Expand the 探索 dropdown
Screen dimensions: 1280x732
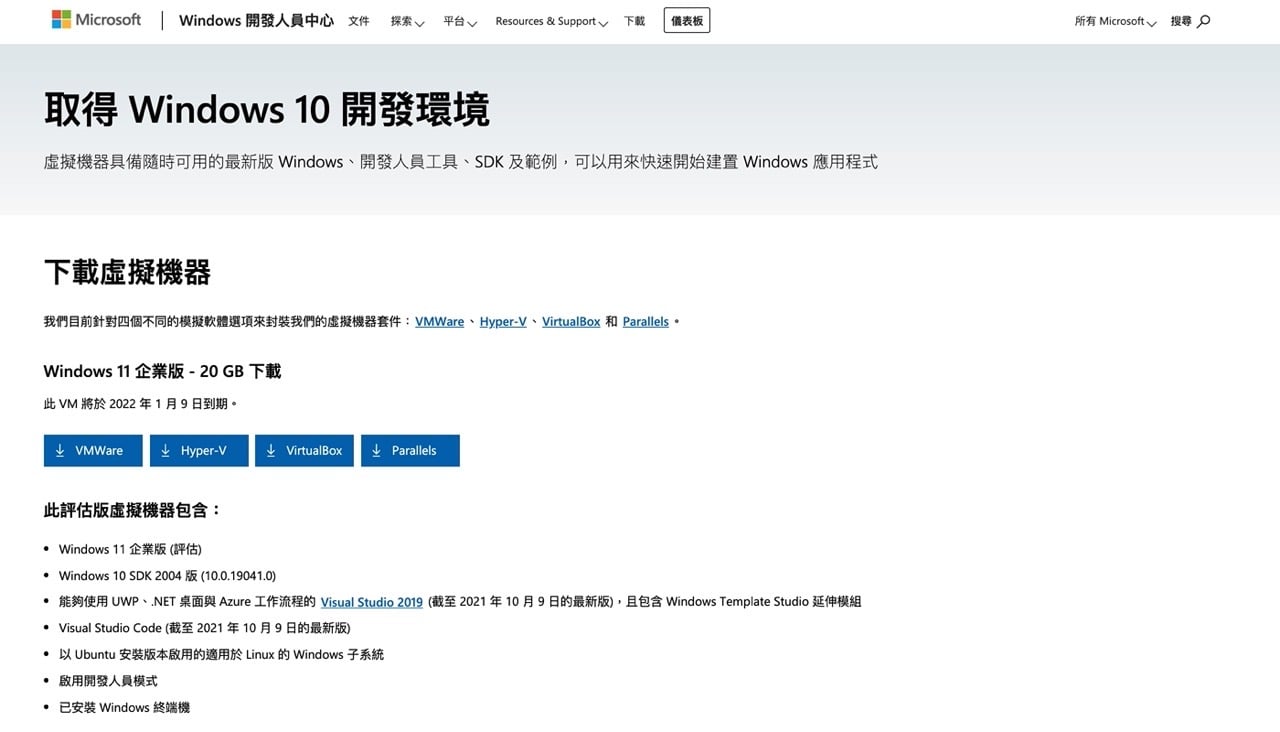[x=407, y=21]
